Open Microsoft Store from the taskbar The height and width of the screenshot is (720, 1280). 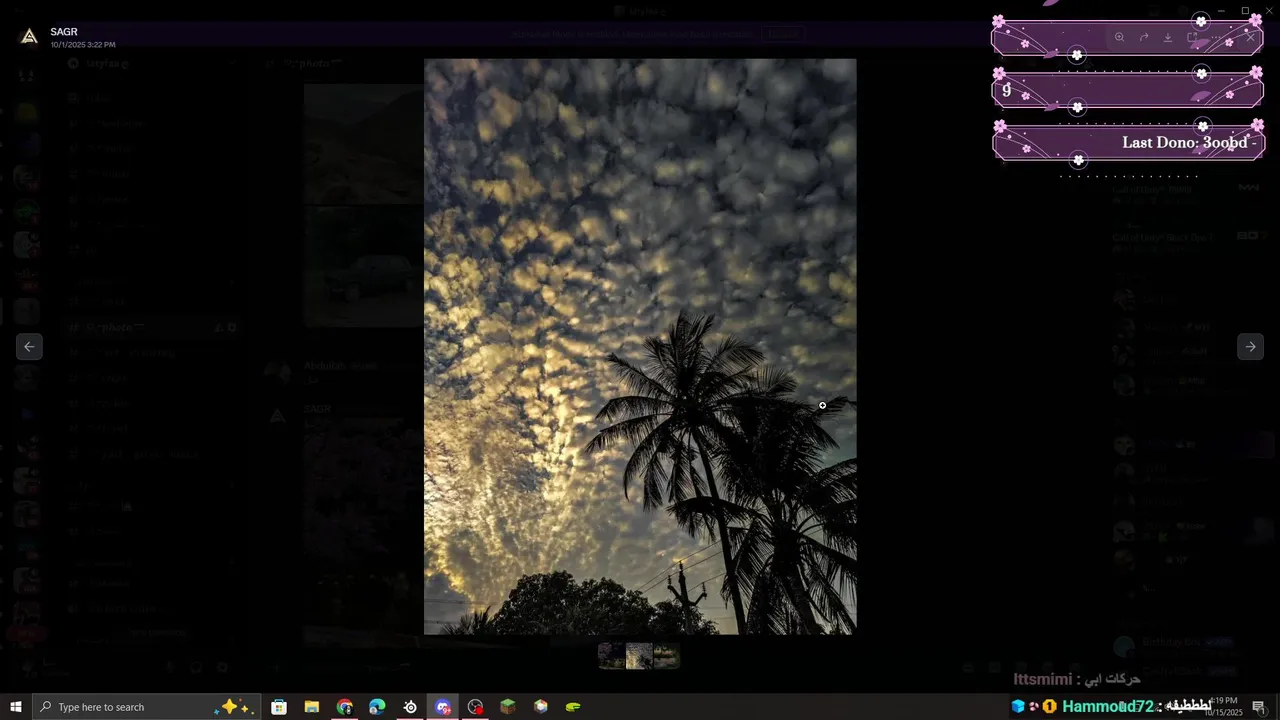tap(279, 707)
